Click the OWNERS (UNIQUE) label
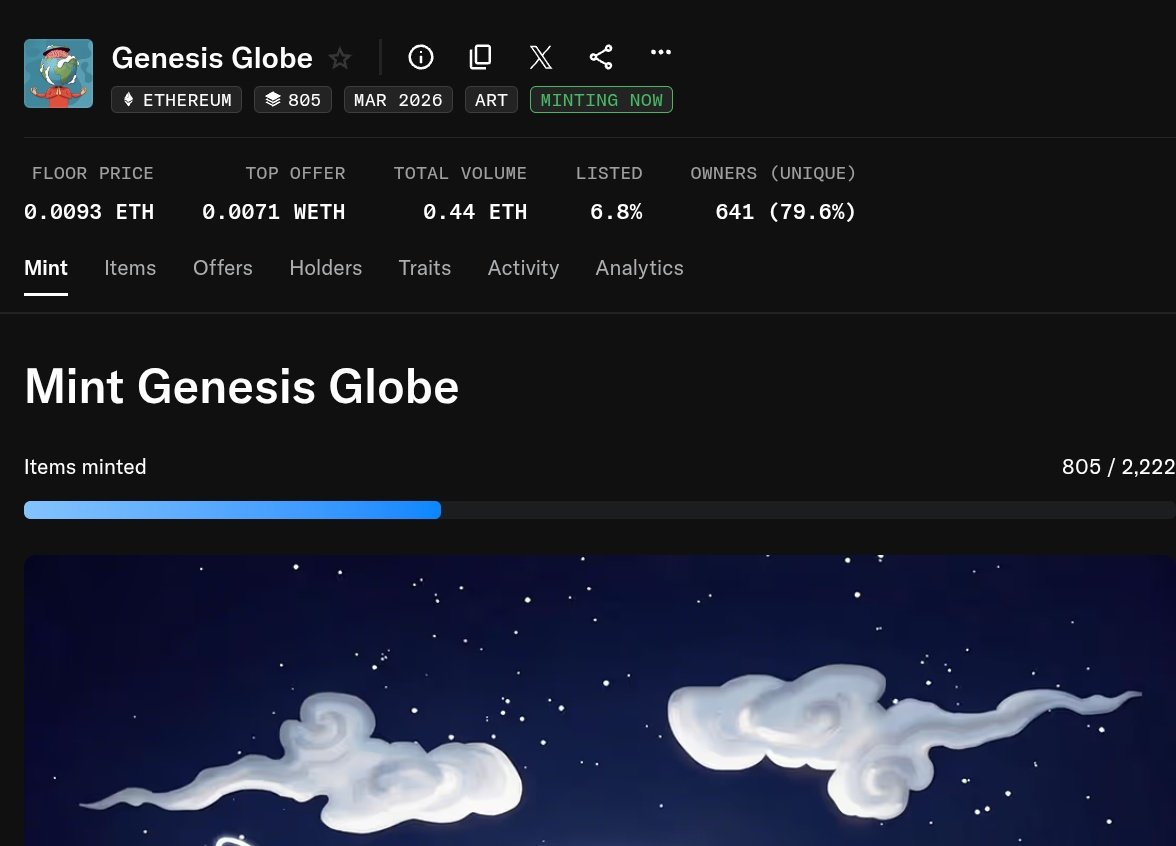The height and width of the screenshot is (846, 1176). [x=773, y=173]
